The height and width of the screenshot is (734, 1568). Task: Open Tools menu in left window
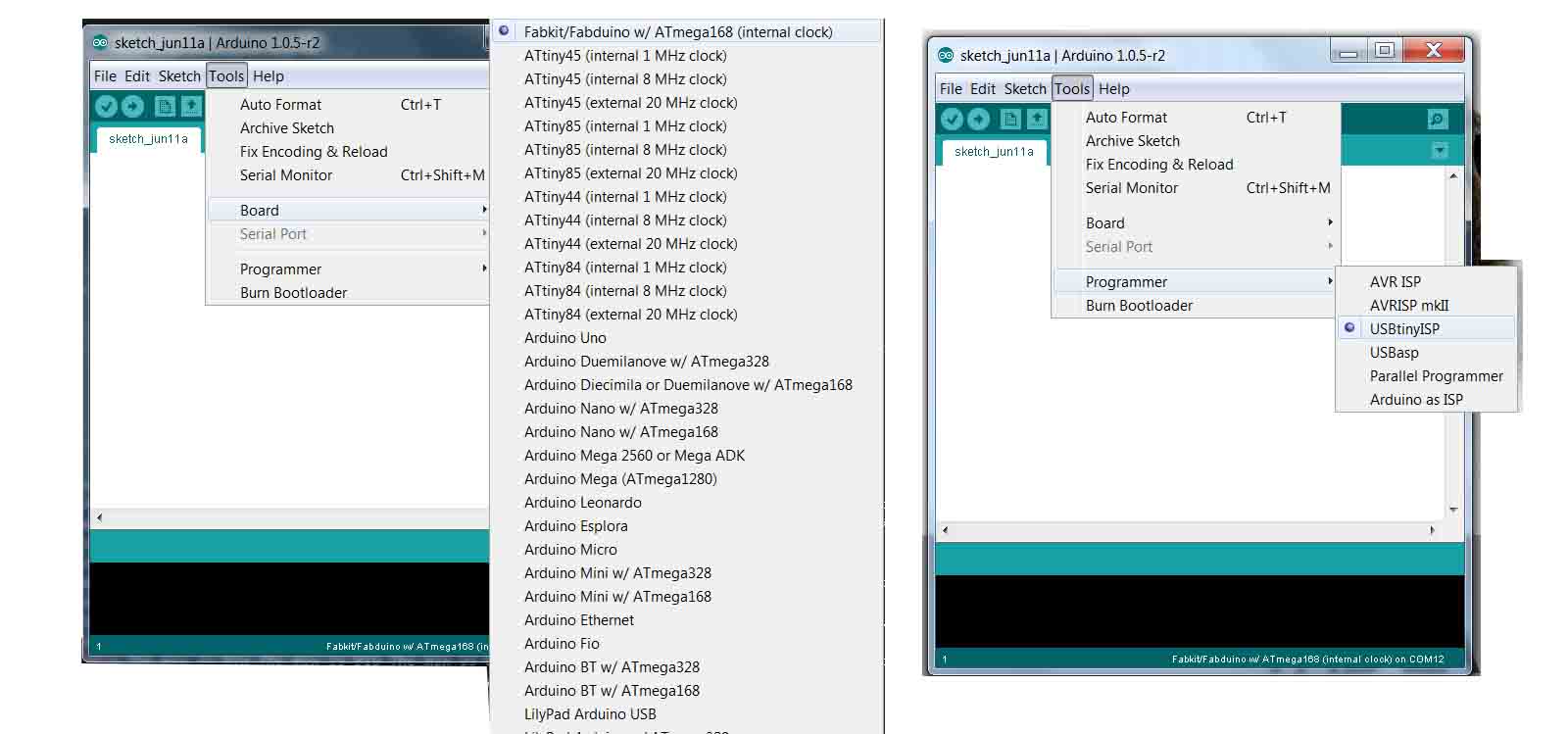(226, 75)
